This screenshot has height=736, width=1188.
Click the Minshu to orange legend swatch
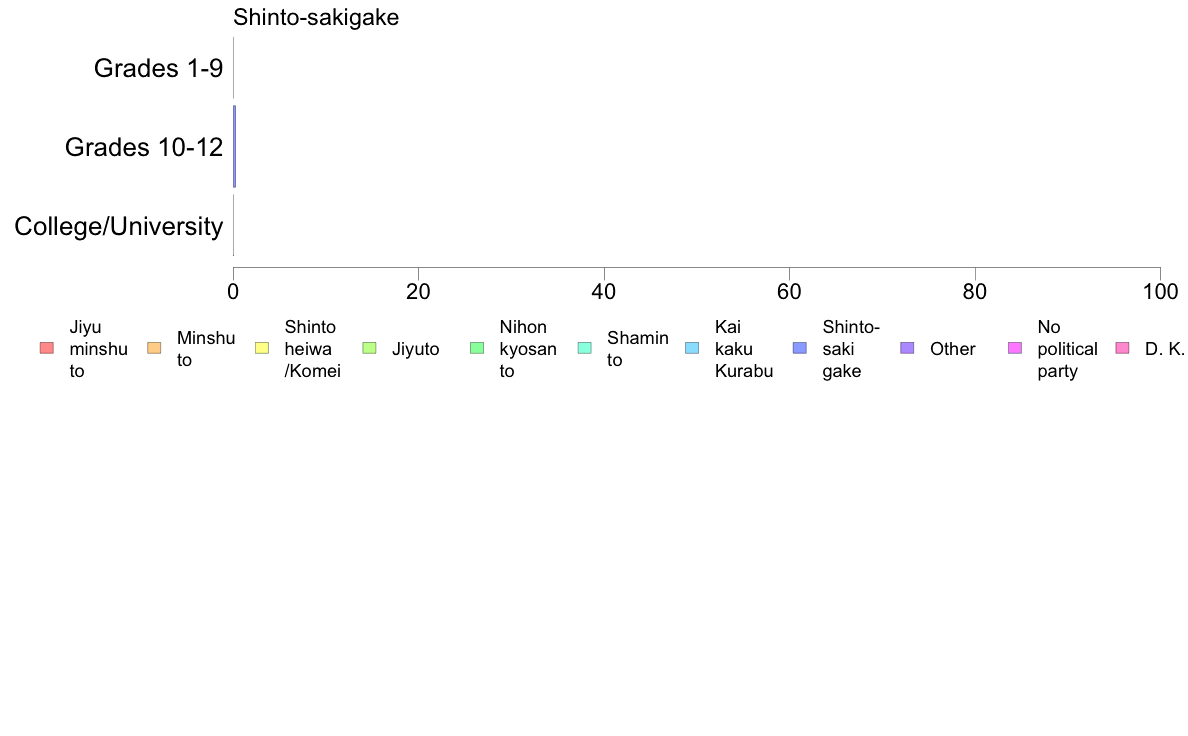point(155,349)
